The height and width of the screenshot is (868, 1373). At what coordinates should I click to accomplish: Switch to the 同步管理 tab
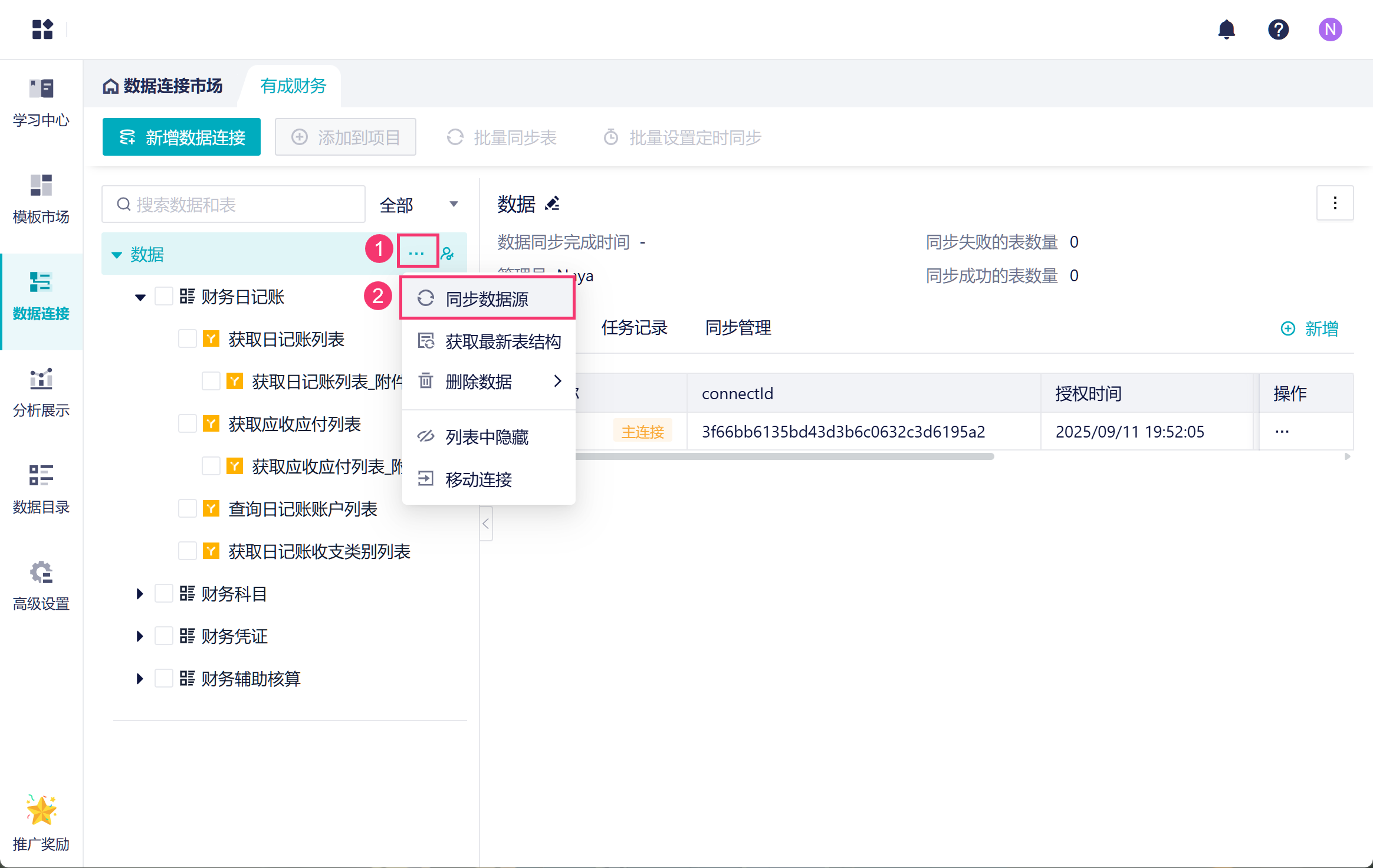click(738, 328)
